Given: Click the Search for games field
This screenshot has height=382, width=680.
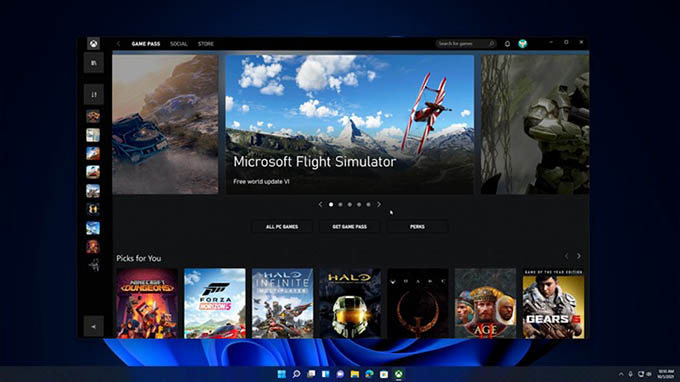Looking at the screenshot, I should click(466, 44).
